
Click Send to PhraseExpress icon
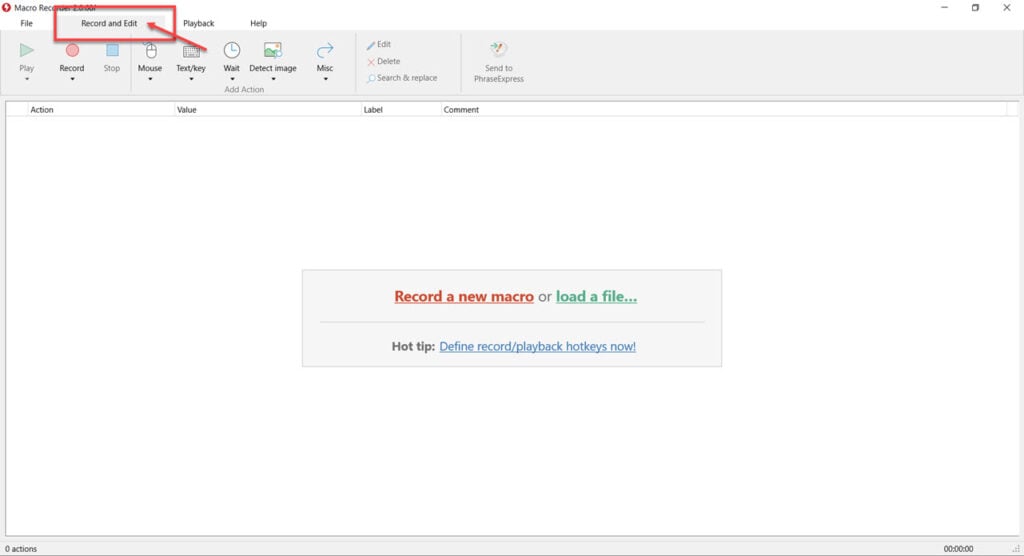tap(498, 49)
